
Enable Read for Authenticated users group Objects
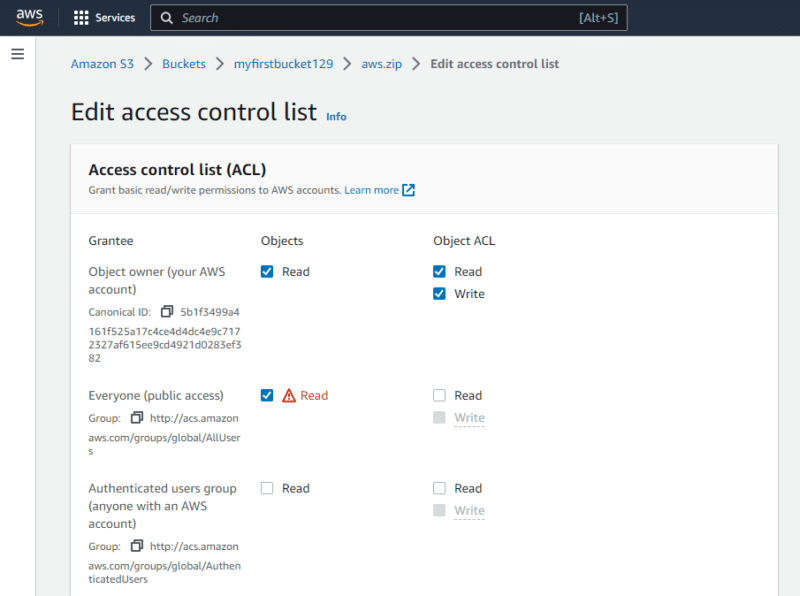pos(266,488)
